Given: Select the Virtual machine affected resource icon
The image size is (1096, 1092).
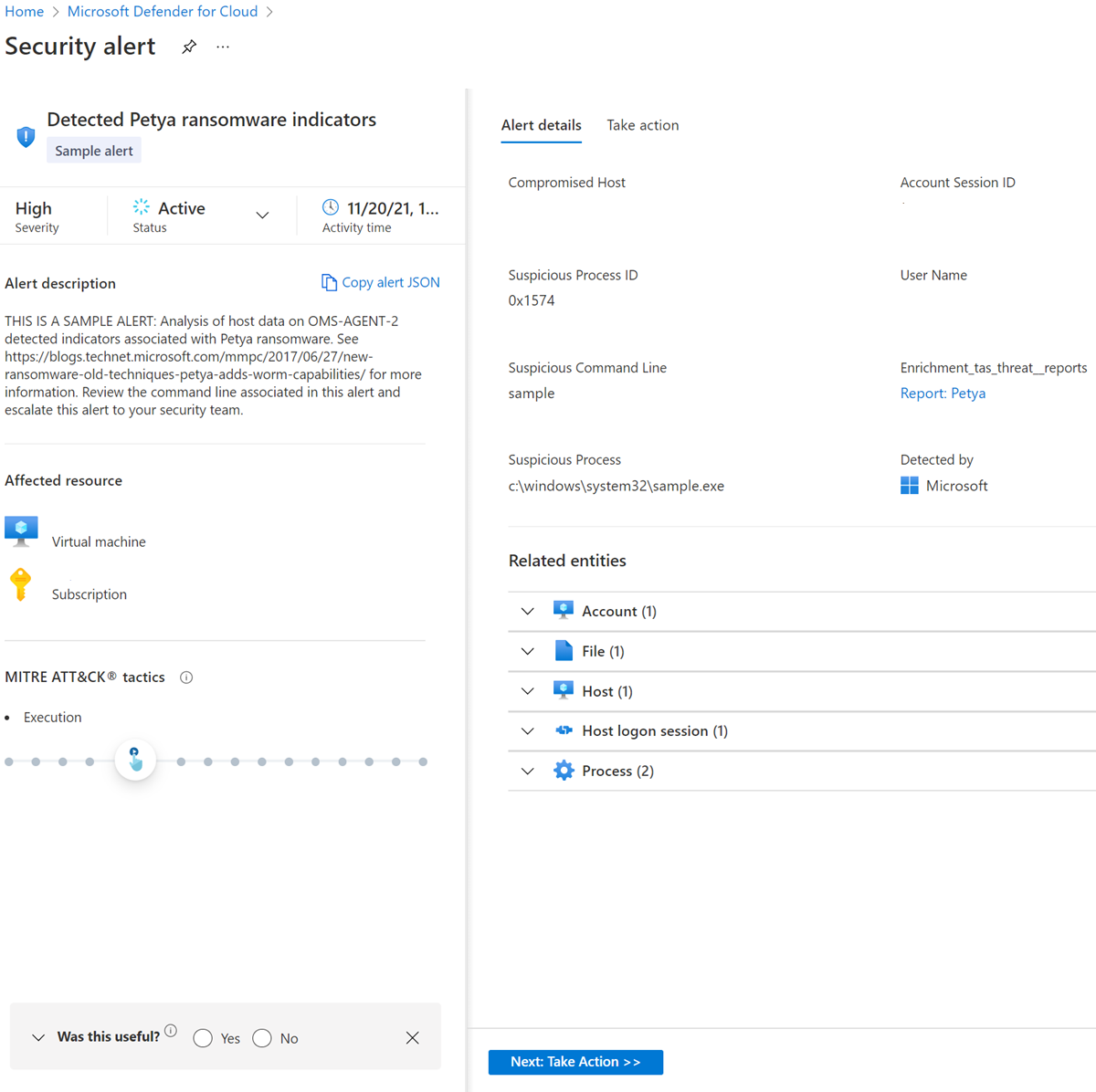Looking at the screenshot, I should coord(20,530).
